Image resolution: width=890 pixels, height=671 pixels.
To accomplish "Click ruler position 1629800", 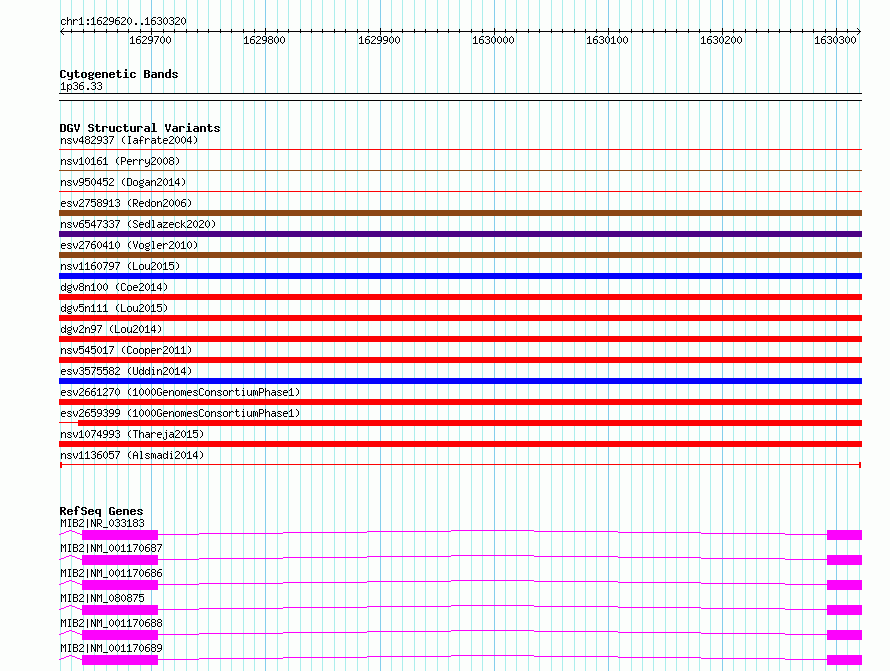I will click(265, 40).
